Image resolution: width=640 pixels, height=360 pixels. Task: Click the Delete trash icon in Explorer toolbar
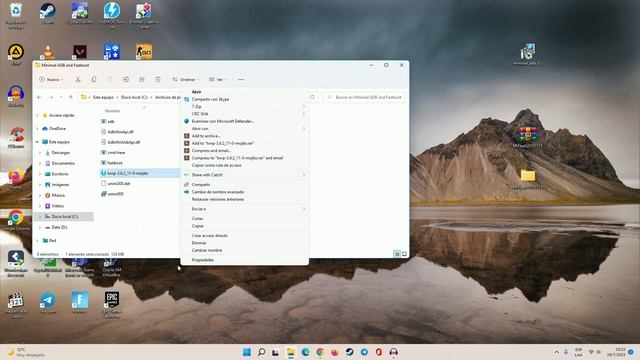(x=158, y=79)
